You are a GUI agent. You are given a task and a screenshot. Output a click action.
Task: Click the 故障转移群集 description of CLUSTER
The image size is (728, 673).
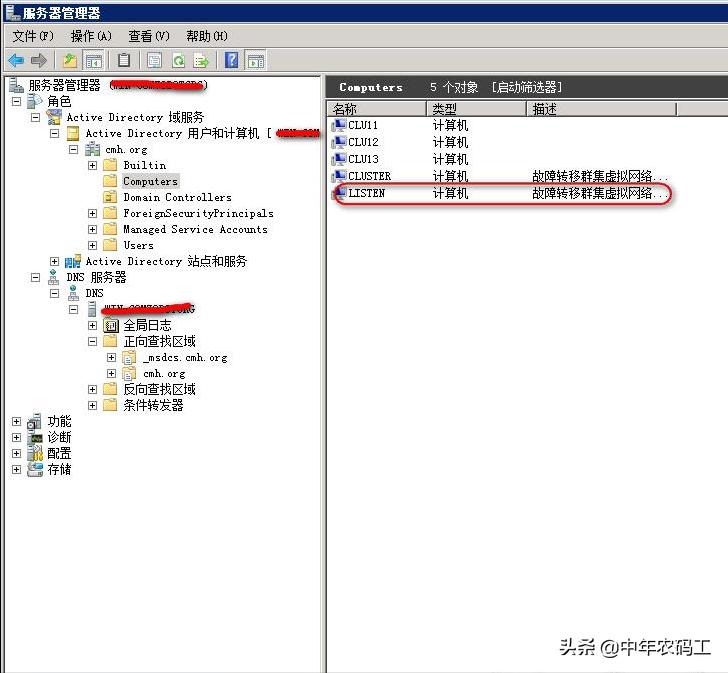pyautogui.click(x=600, y=176)
